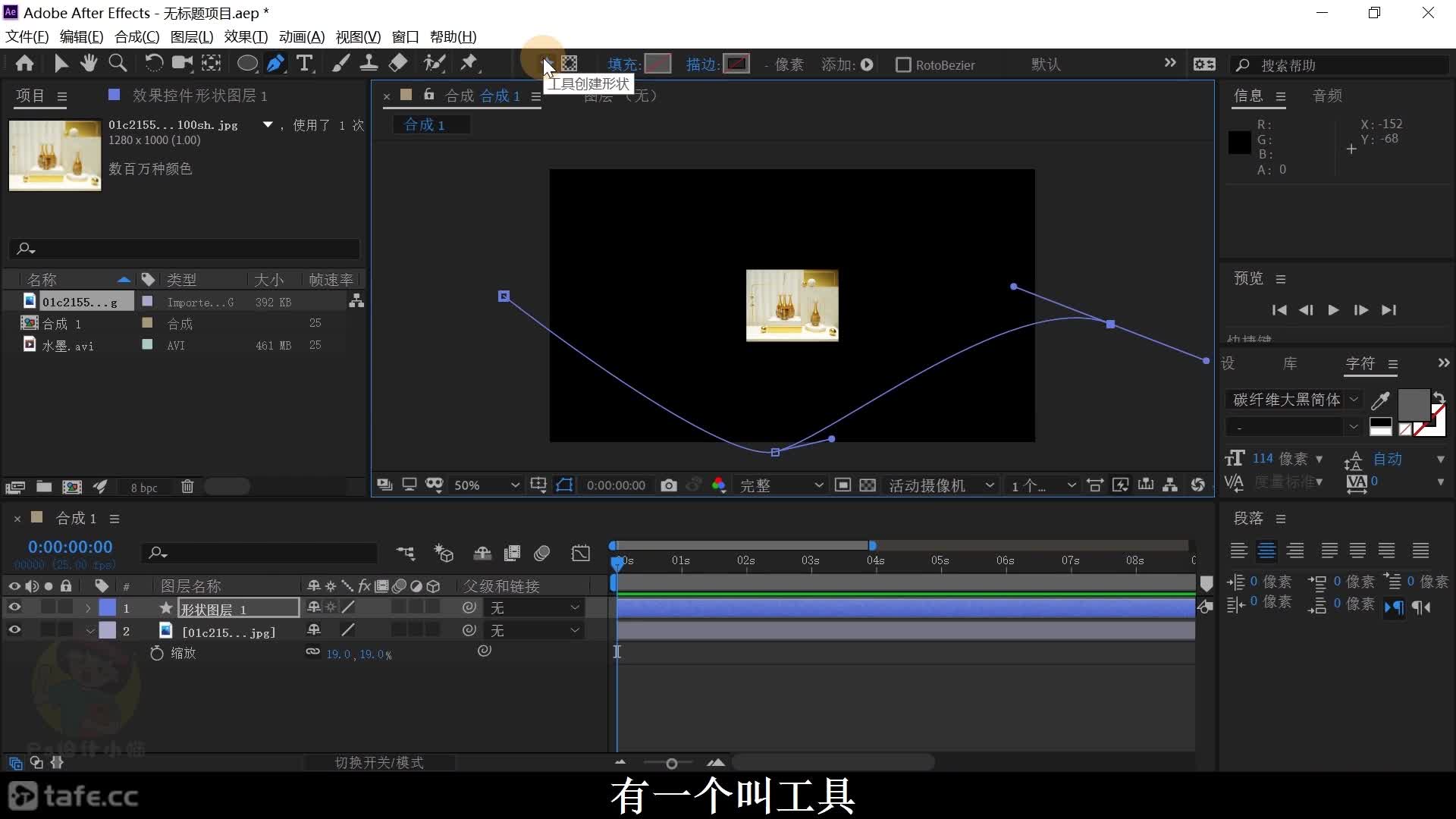Screen dimensions: 1456x819
Task: Toggle the viewer lock icon
Action: click(429, 95)
